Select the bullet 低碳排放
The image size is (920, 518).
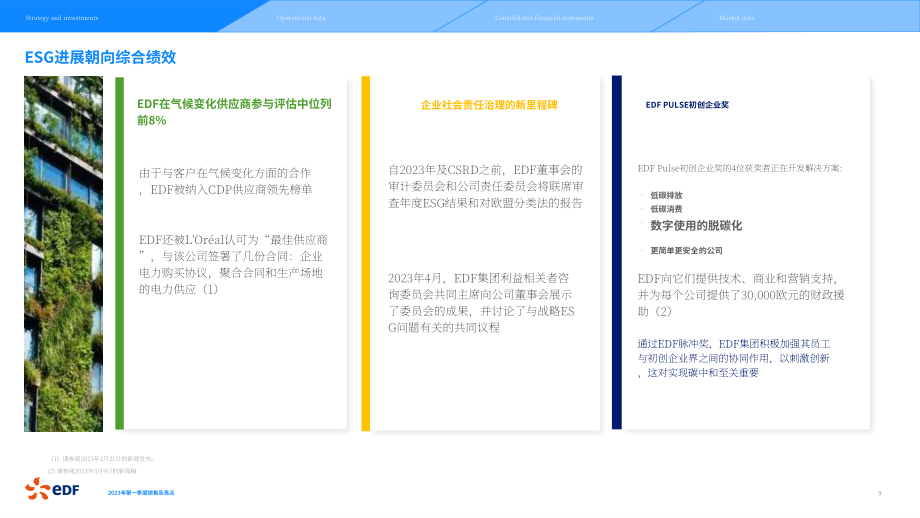[x=666, y=195]
